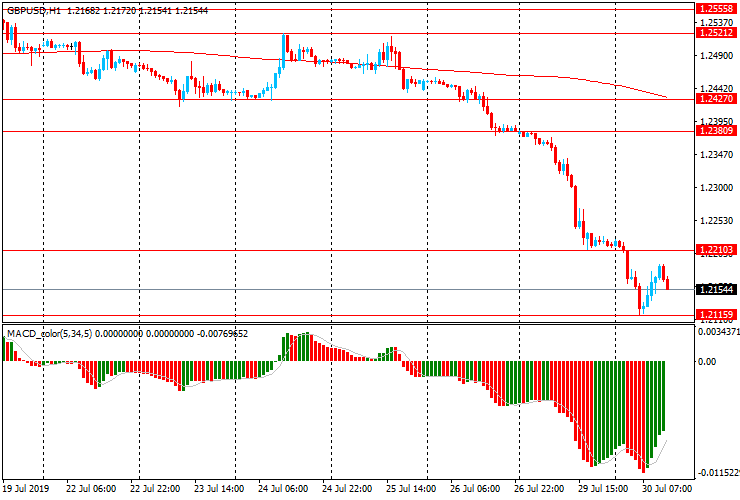Click the 25 Jul 14:00 time label
This screenshot has width=740, height=500.
[411, 488]
